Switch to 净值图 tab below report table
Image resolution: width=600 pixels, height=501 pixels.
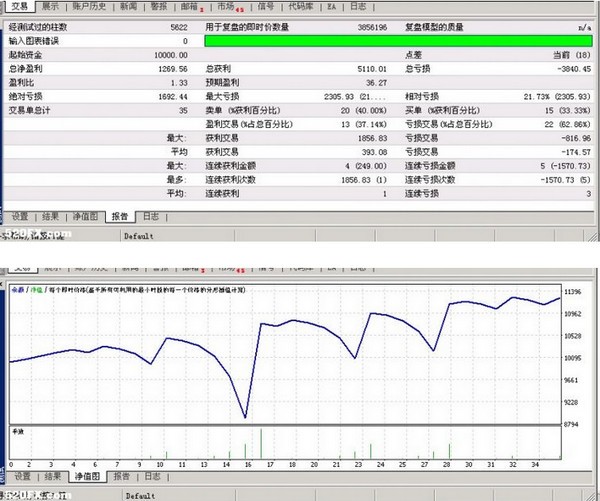[87, 215]
